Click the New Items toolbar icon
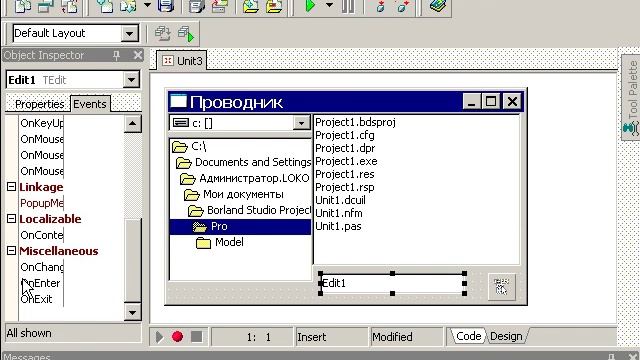The image size is (640, 360). click(x=105, y=6)
